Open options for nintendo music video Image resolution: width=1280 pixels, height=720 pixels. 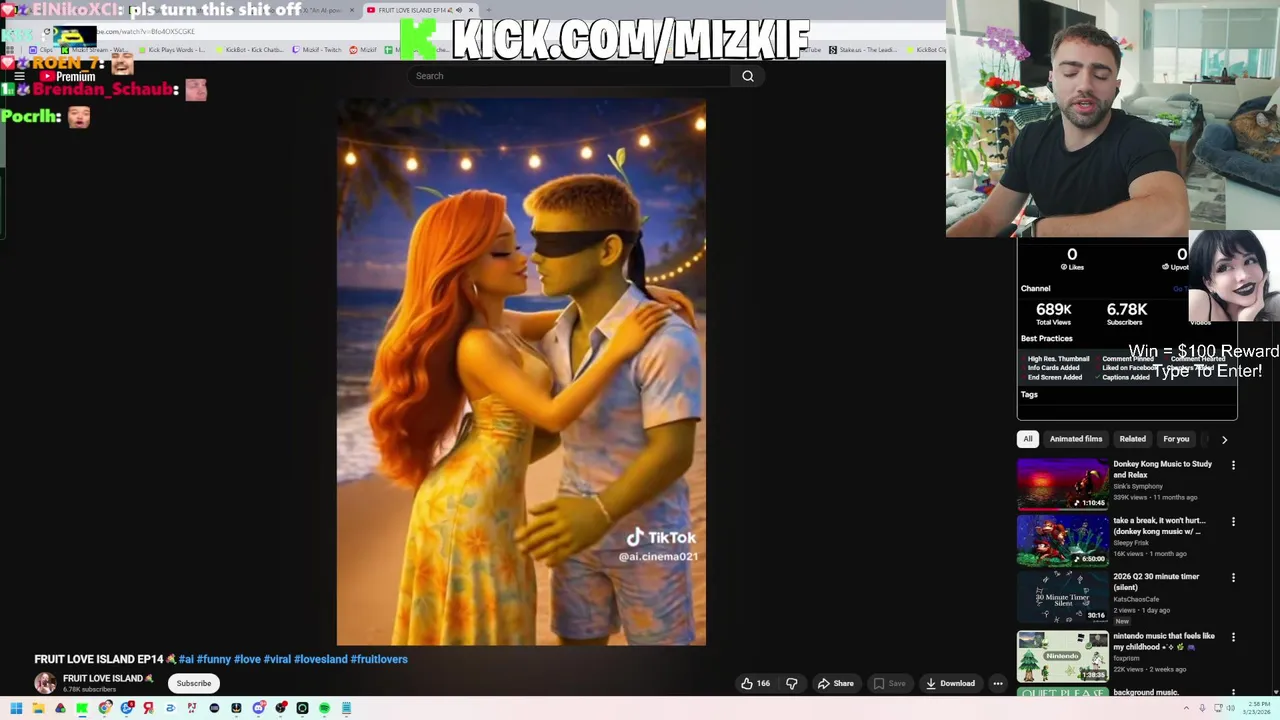[x=1233, y=637]
